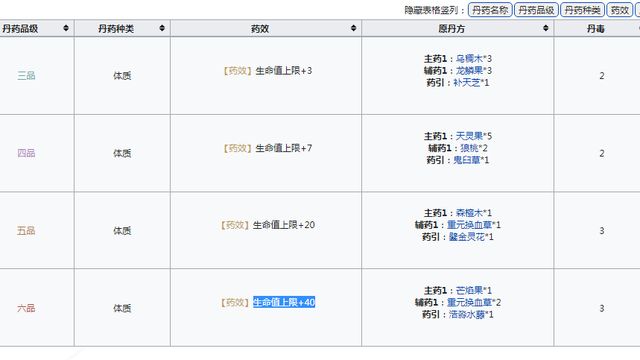
Task: Click 体质 in the 三品 row
Action: coord(122,76)
